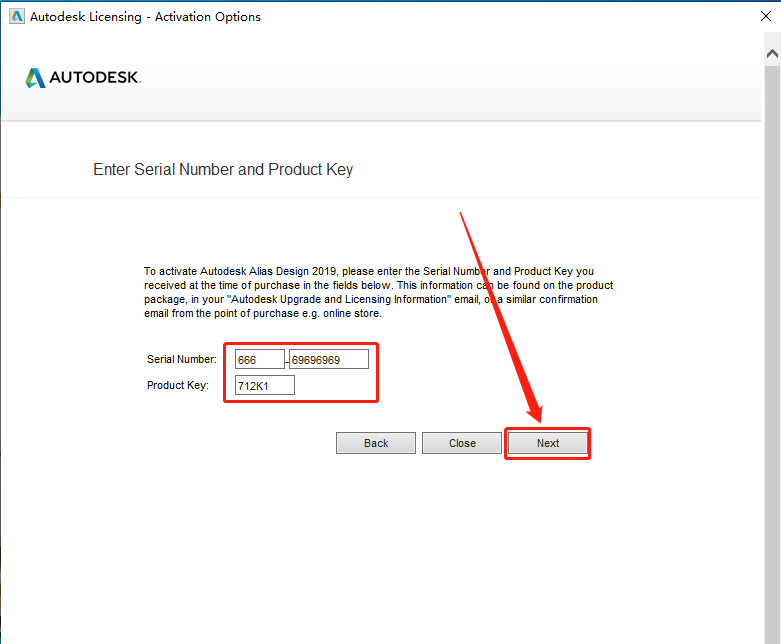
Task: Focus the serial number prefix field containing 666
Action: 260,360
